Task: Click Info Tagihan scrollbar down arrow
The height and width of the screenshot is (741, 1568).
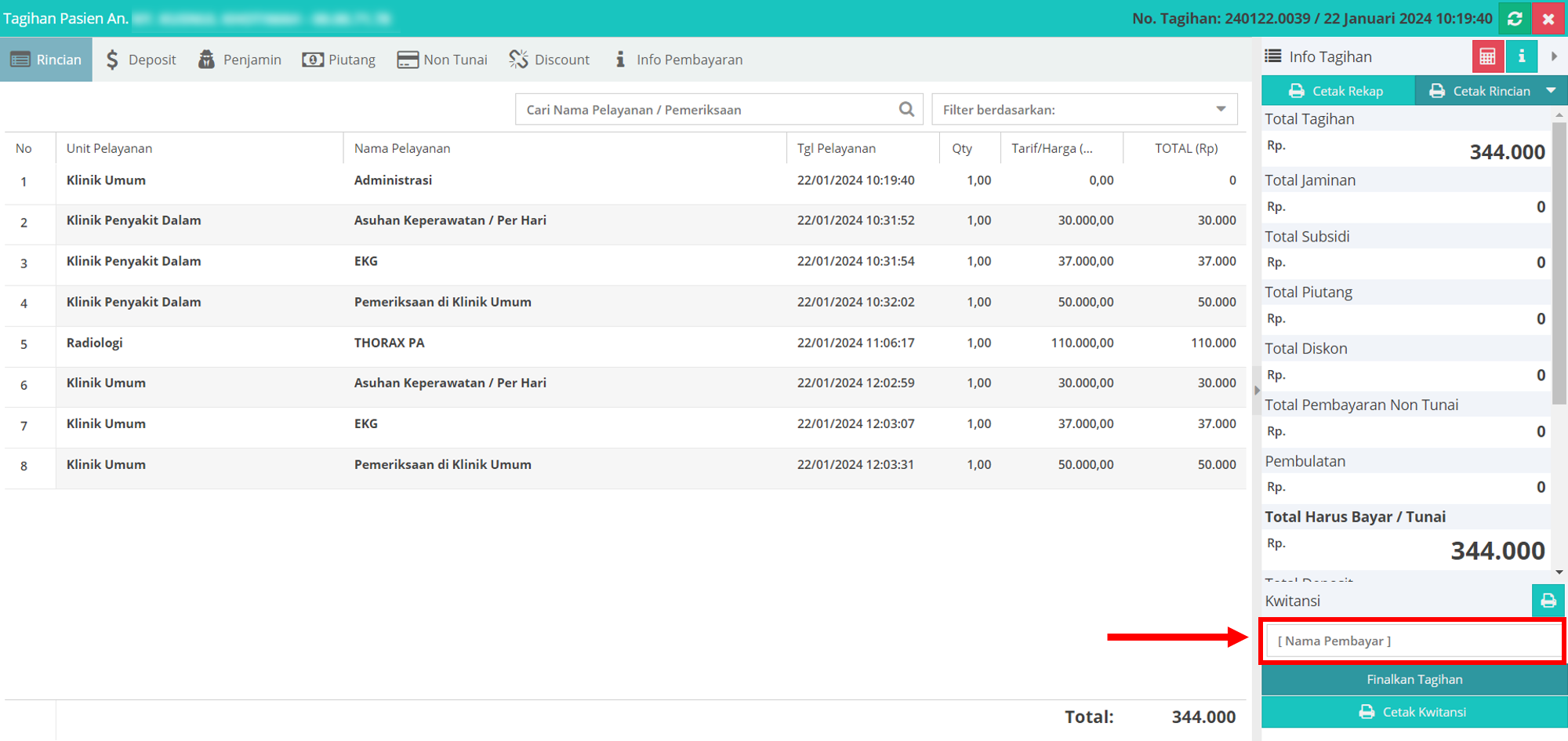Action: [x=1559, y=572]
